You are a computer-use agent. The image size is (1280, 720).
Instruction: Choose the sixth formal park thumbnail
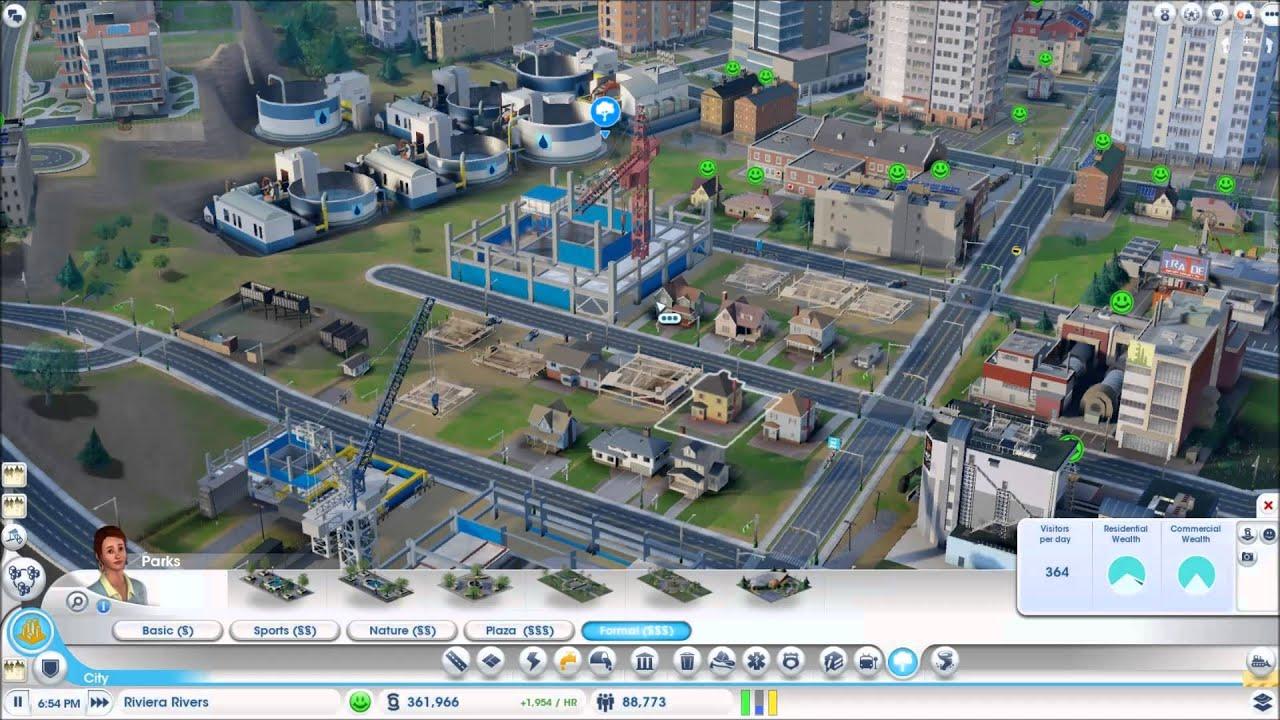(x=774, y=584)
